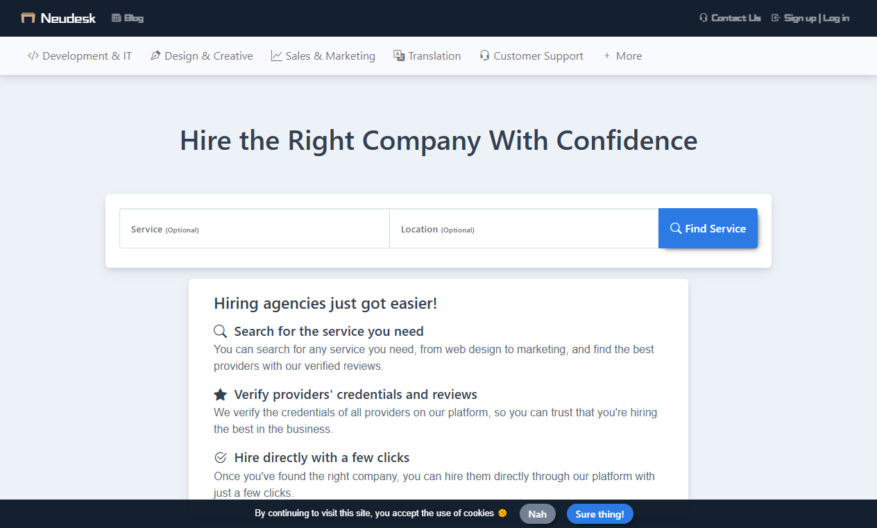Image resolution: width=877 pixels, height=528 pixels.
Task: Click the pen icon for Design & Creative
Action: [x=155, y=55]
